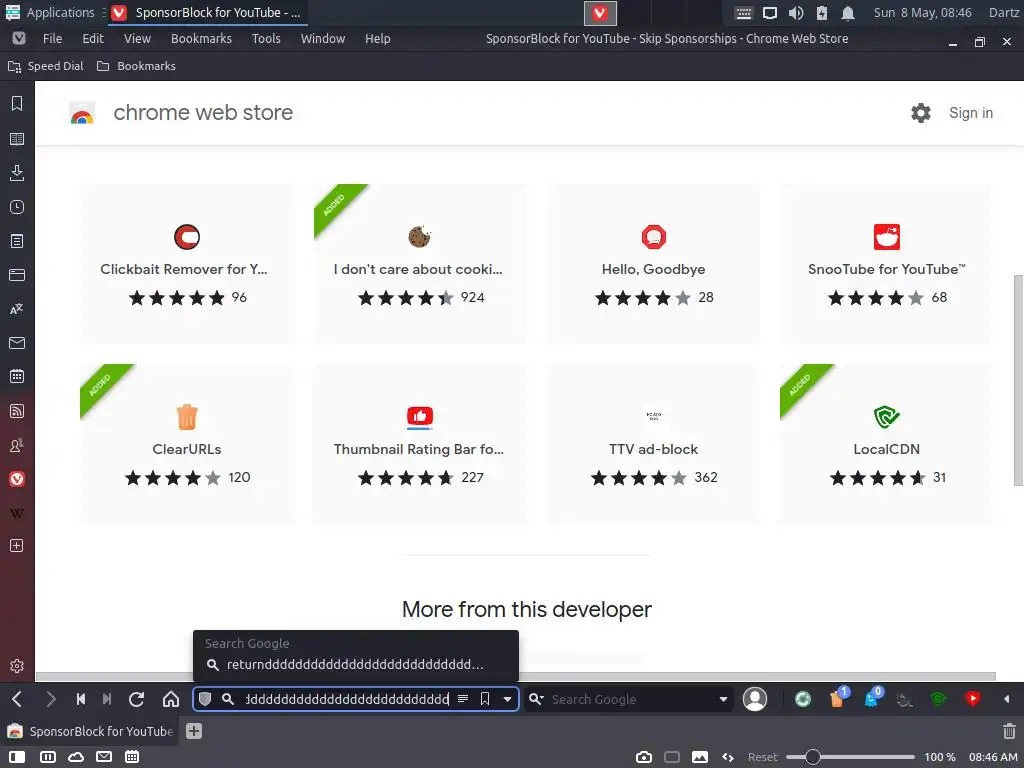Open the Help menu

click(x=377, y=39)
